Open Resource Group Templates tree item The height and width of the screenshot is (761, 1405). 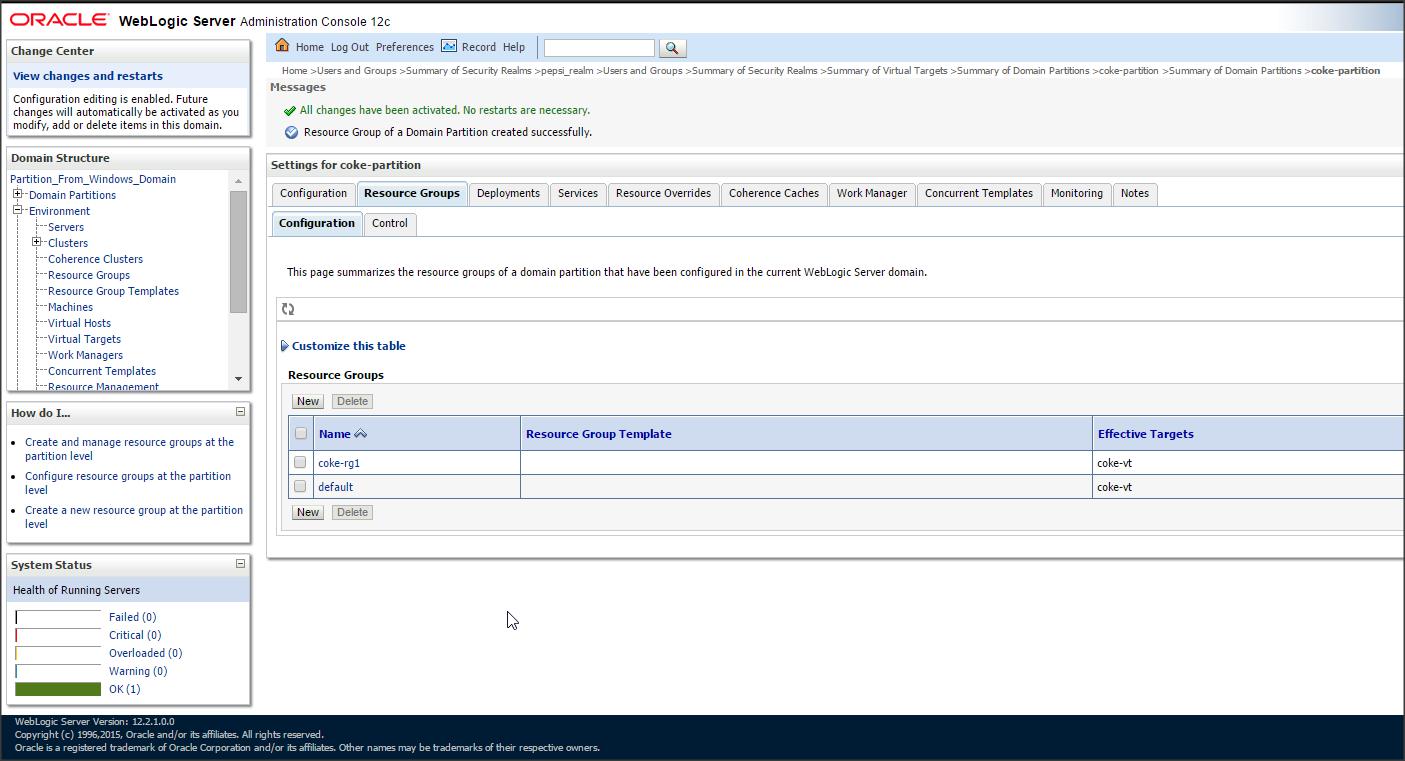114,291
